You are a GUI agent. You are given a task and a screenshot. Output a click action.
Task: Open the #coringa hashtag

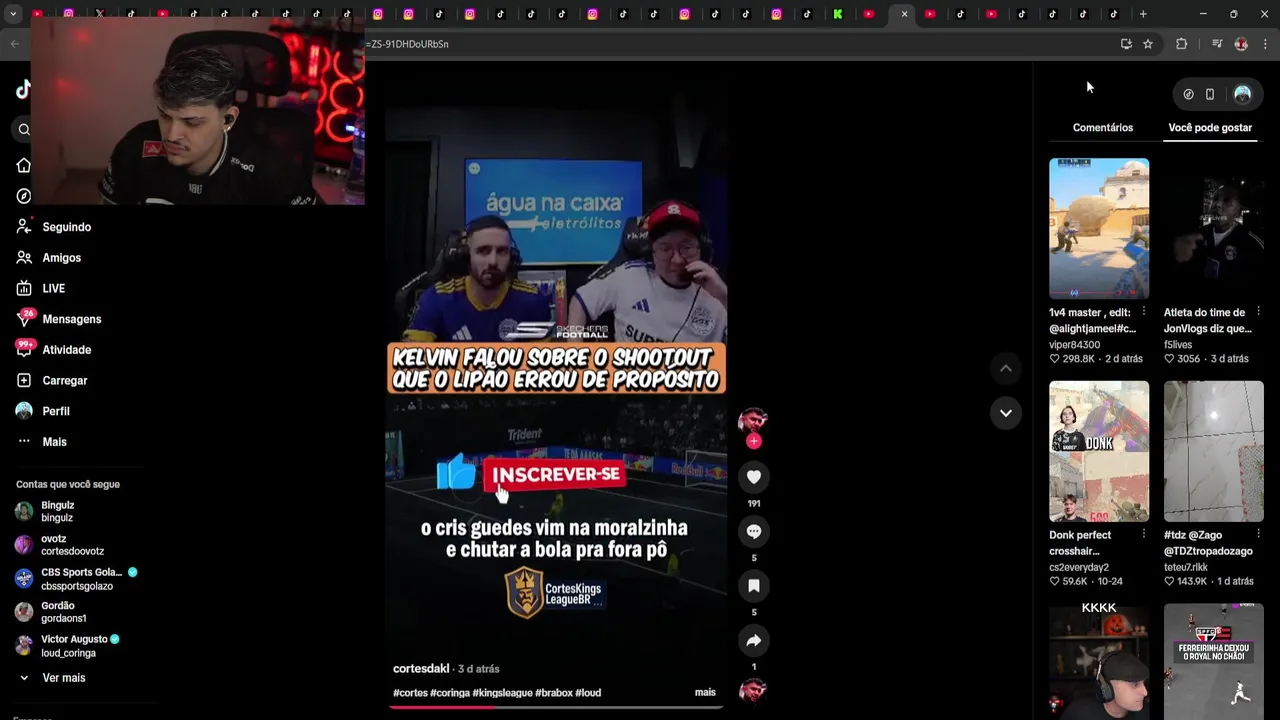[x=450, y=692]
